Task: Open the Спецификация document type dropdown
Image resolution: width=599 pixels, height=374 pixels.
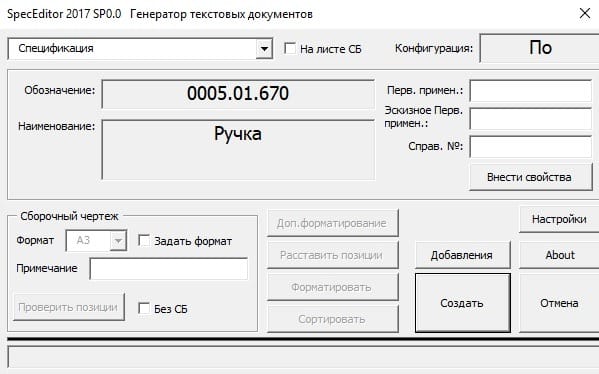Action: pyautogui.click(x=264, y=49)
